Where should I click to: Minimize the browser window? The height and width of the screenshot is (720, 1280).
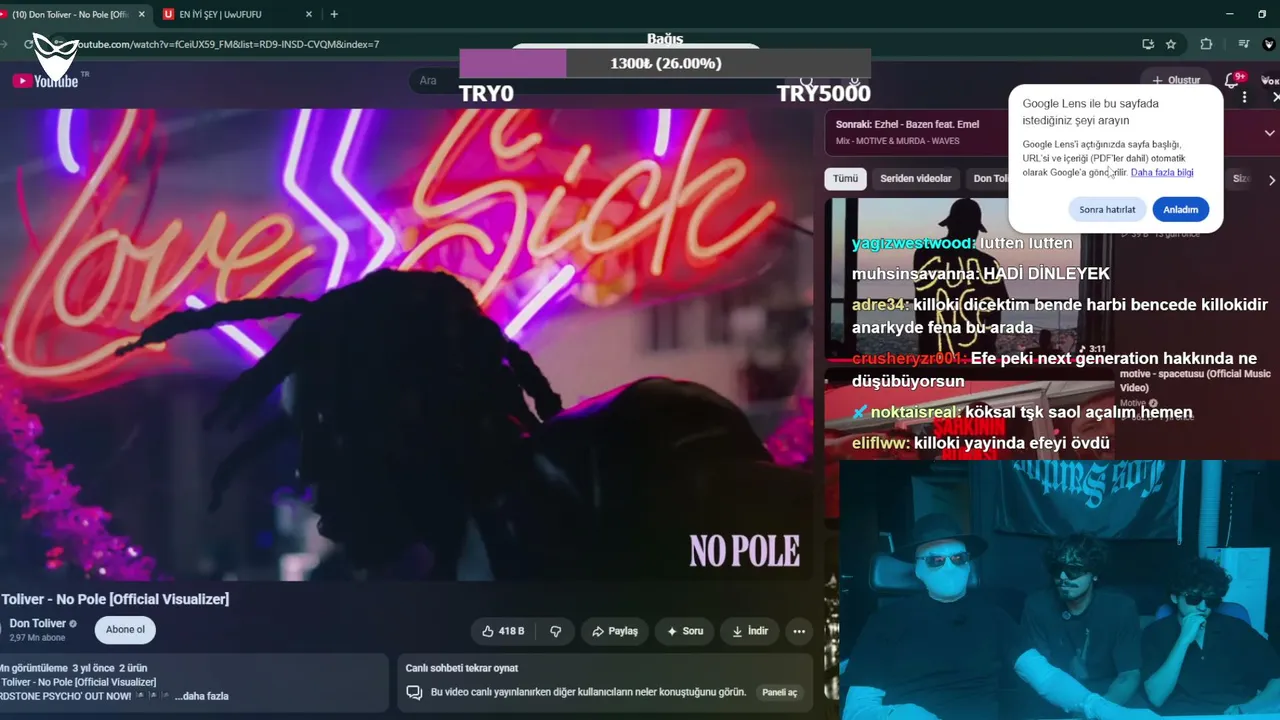[1232, 14]
